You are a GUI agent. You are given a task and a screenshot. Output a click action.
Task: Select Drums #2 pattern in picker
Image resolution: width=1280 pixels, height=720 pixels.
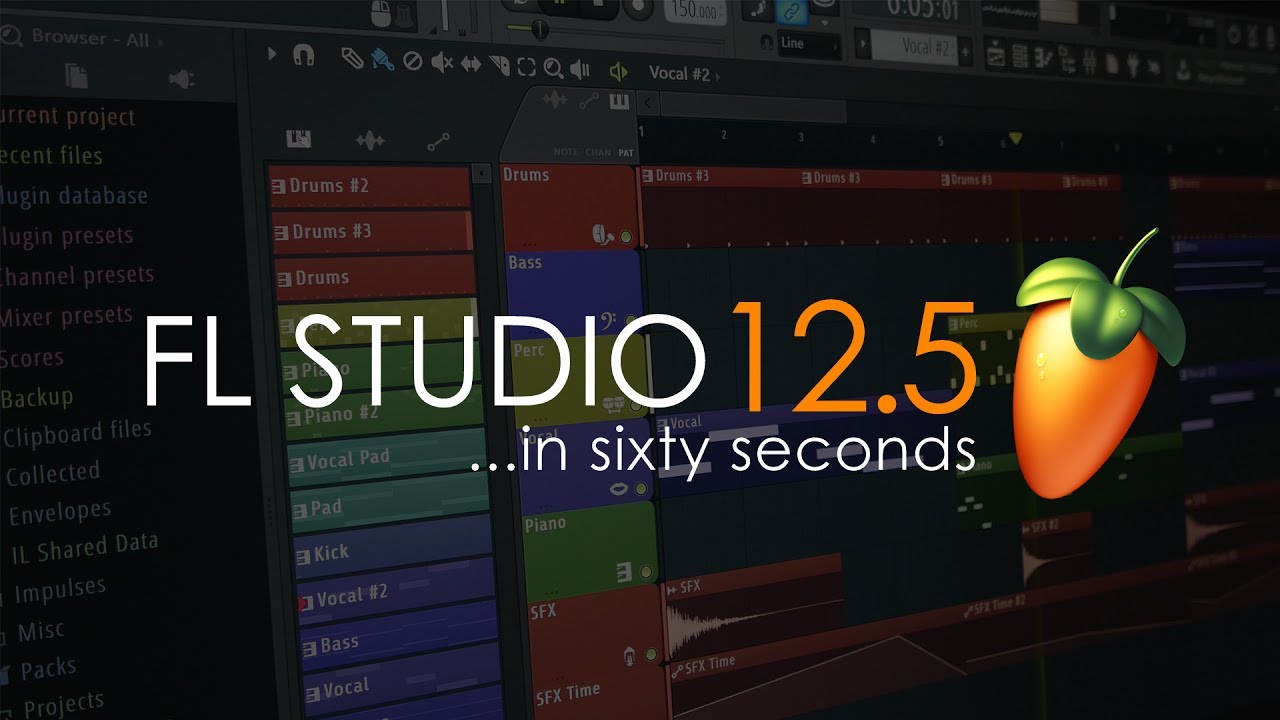click(370, 186)
